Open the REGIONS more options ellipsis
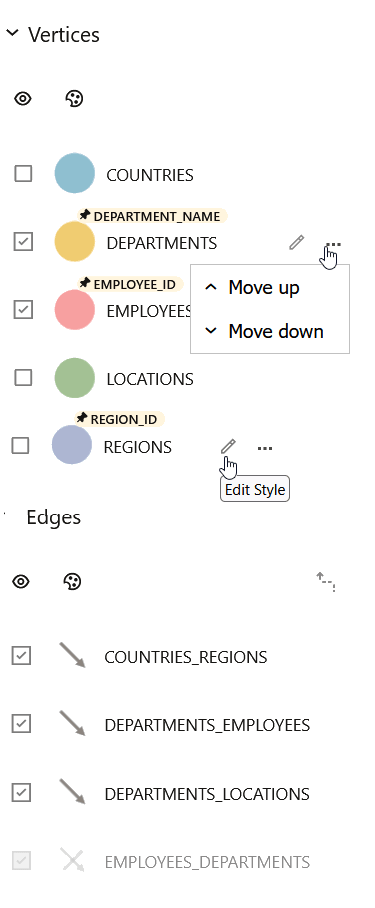 tap(264, 448)
